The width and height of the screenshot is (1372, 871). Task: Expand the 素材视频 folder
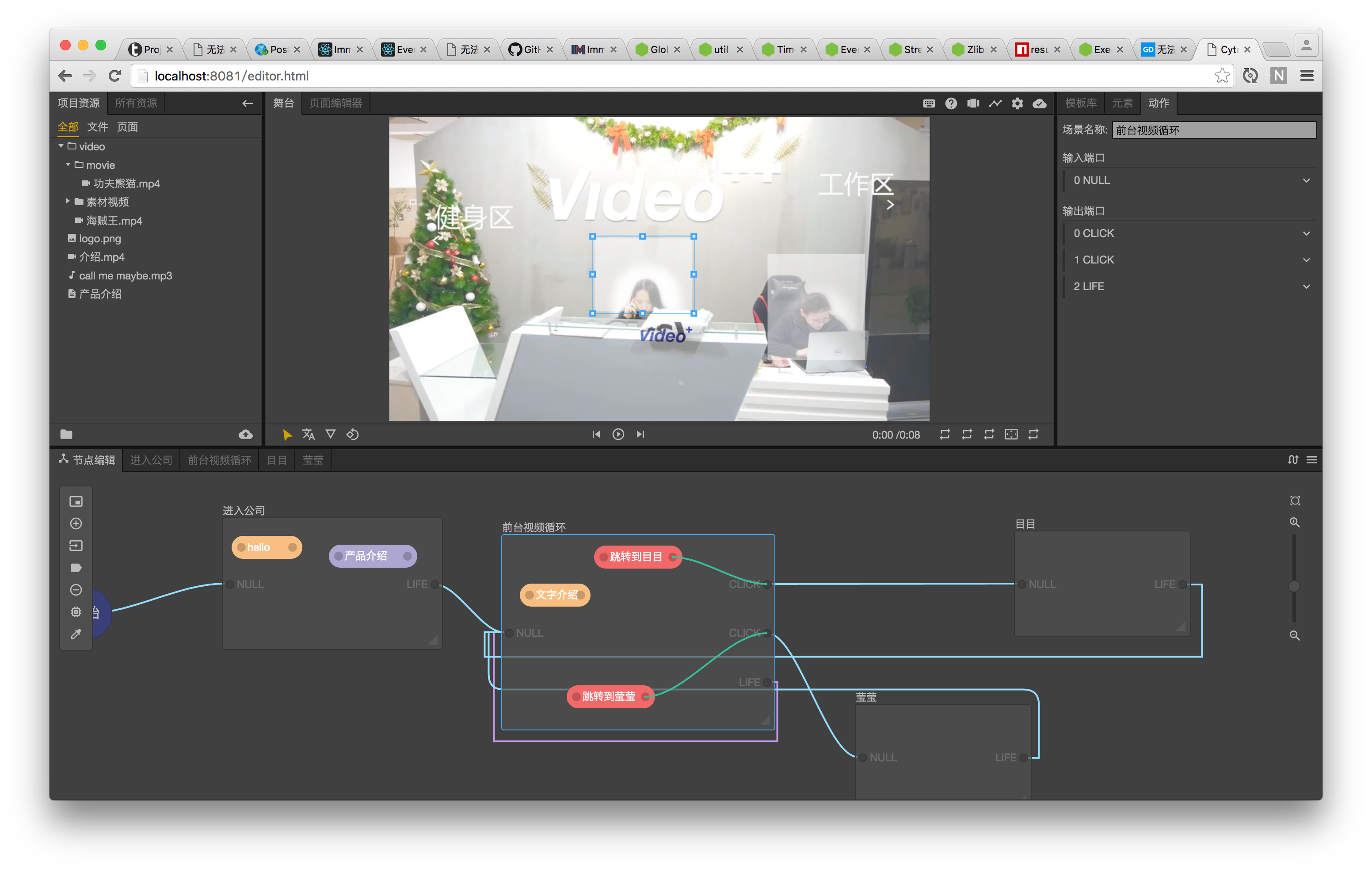[68, 201]
